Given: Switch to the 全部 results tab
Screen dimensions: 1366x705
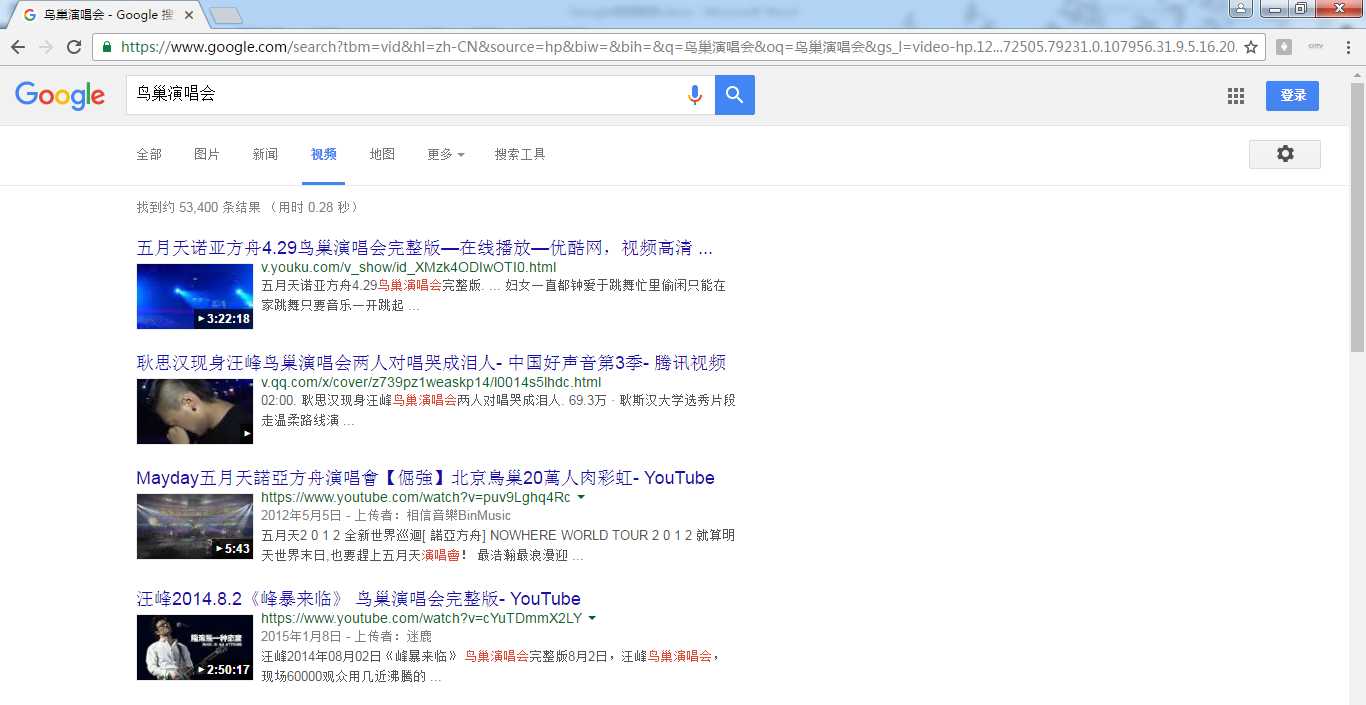Looking at the screenshot, I should tap(149, 154).
